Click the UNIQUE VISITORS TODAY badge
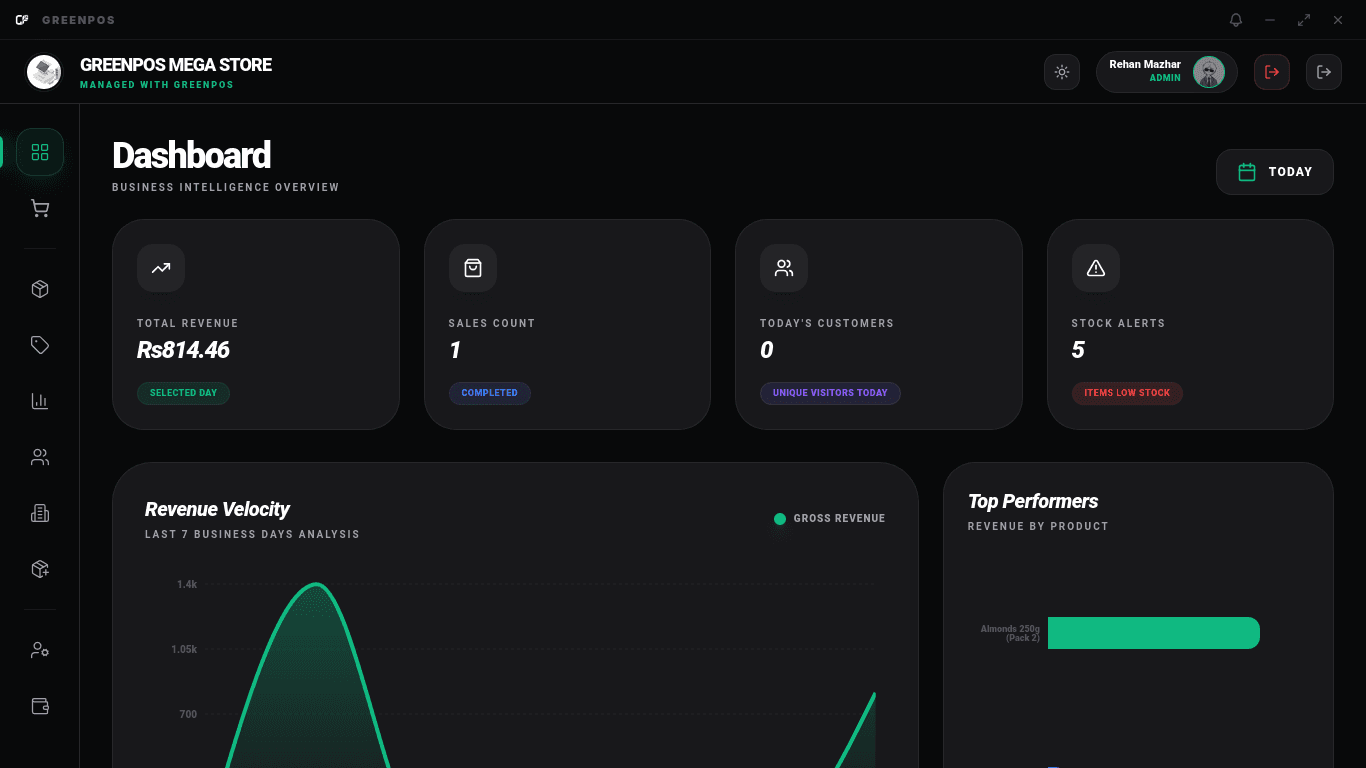This screenshot has width=1366, height=768. (830, 393)
